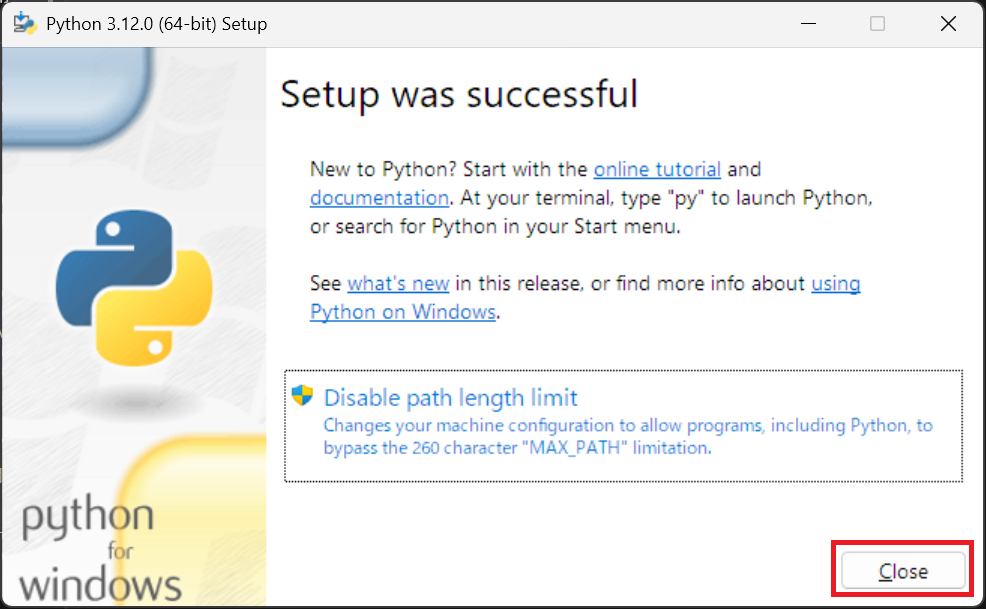Click the greyed-out maximize window button
Viewport: 986px width, 609px height.
click(x=877, y=24)
